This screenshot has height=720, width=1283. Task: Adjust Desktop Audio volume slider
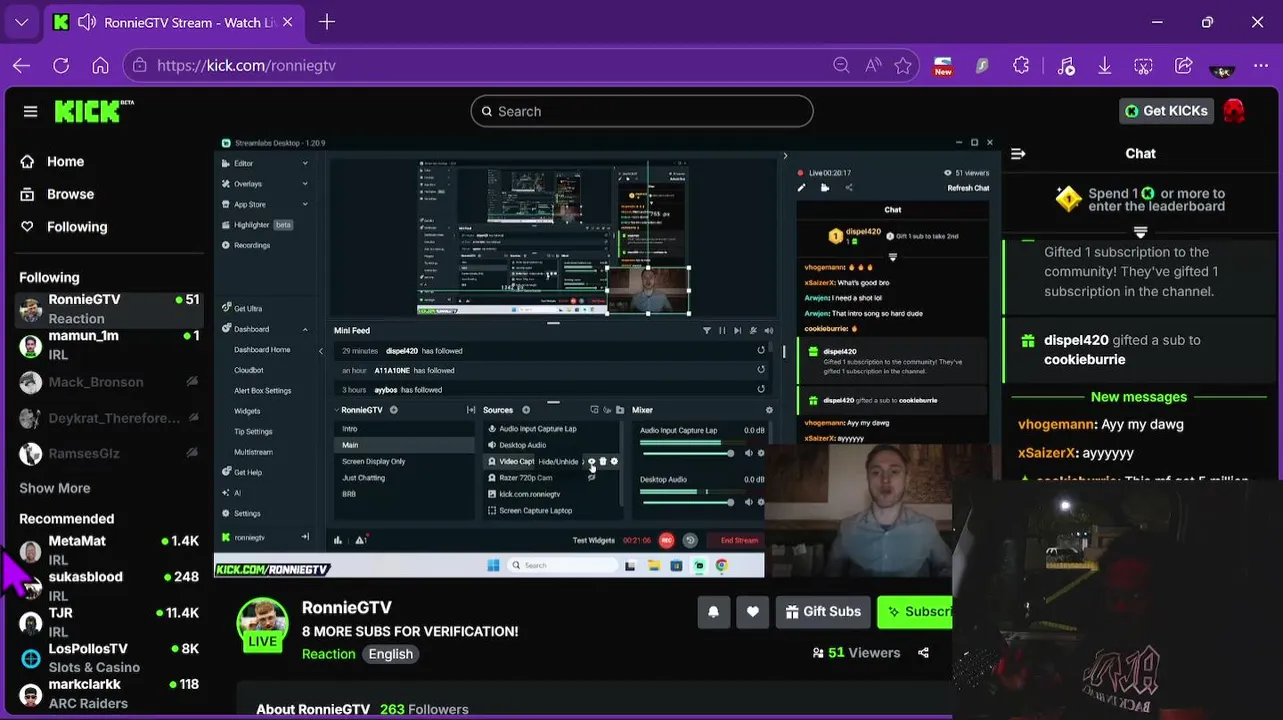[687, 502]
